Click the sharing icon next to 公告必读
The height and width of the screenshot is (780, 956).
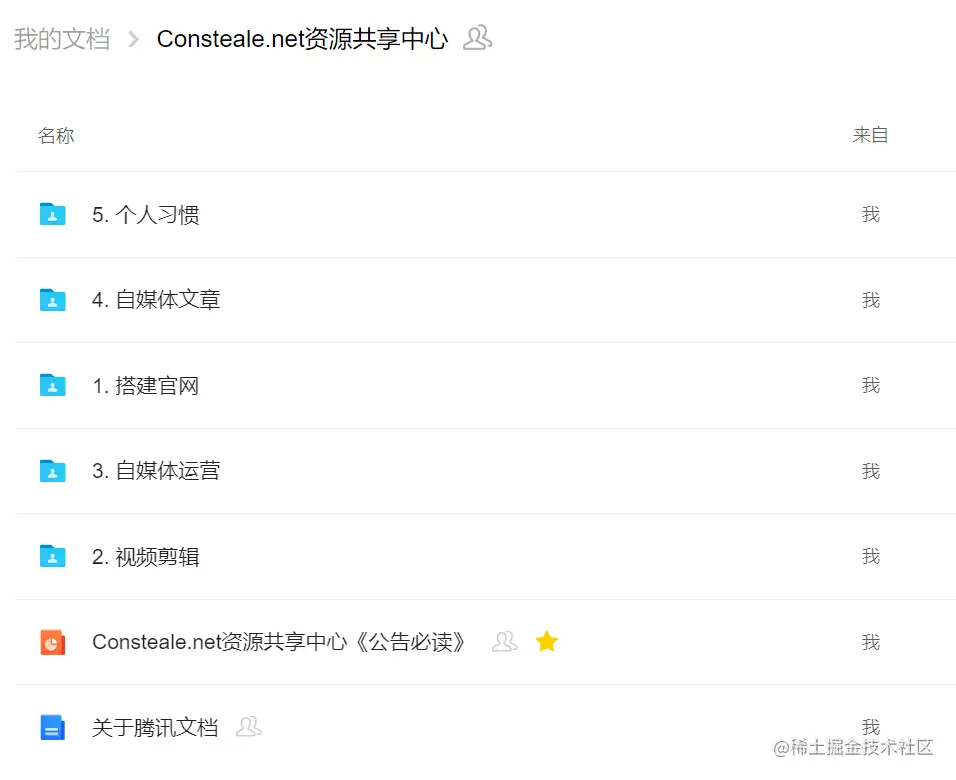click(504, 643)
